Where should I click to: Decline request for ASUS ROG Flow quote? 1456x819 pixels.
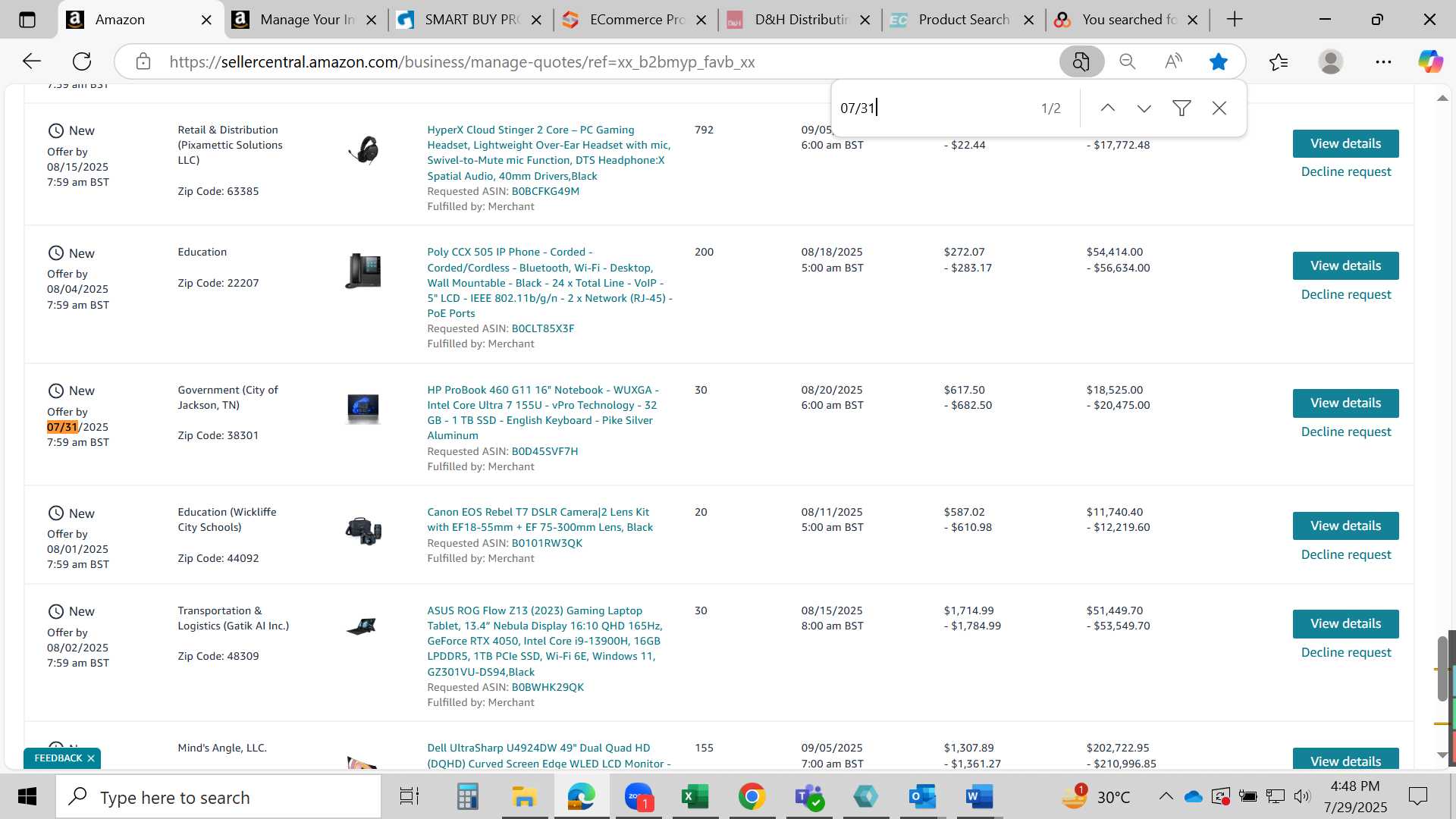pyautogui.click(x=1346, y=652)
